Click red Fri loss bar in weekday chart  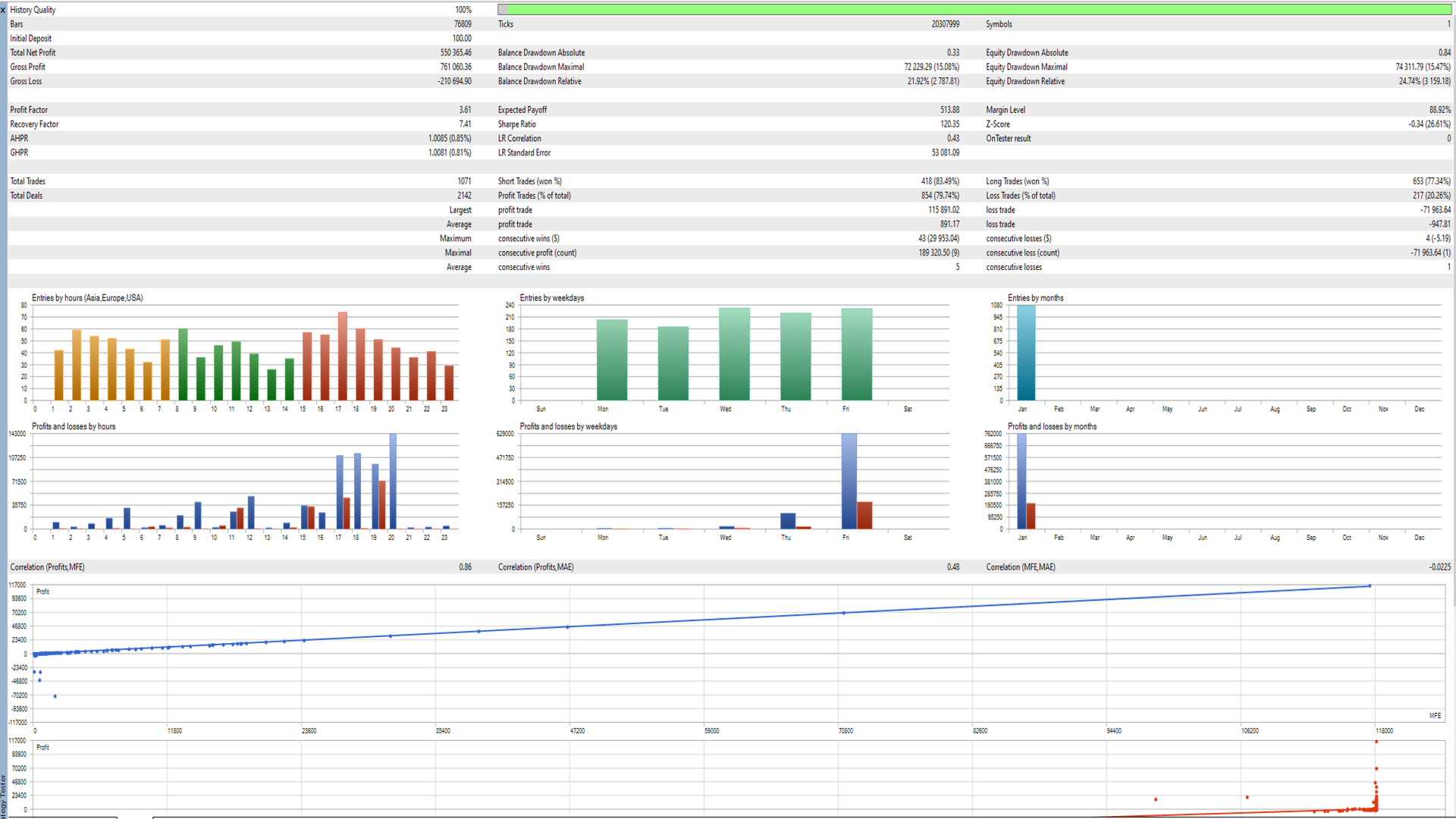pos(864,516)
